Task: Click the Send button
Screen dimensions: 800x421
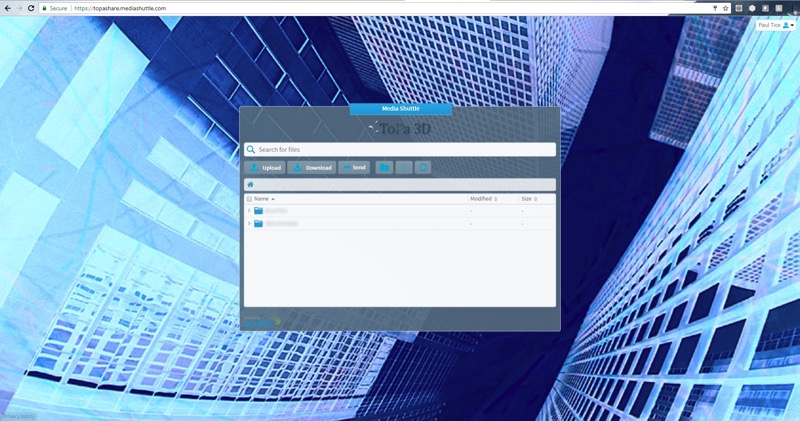Action: (354, 167)
